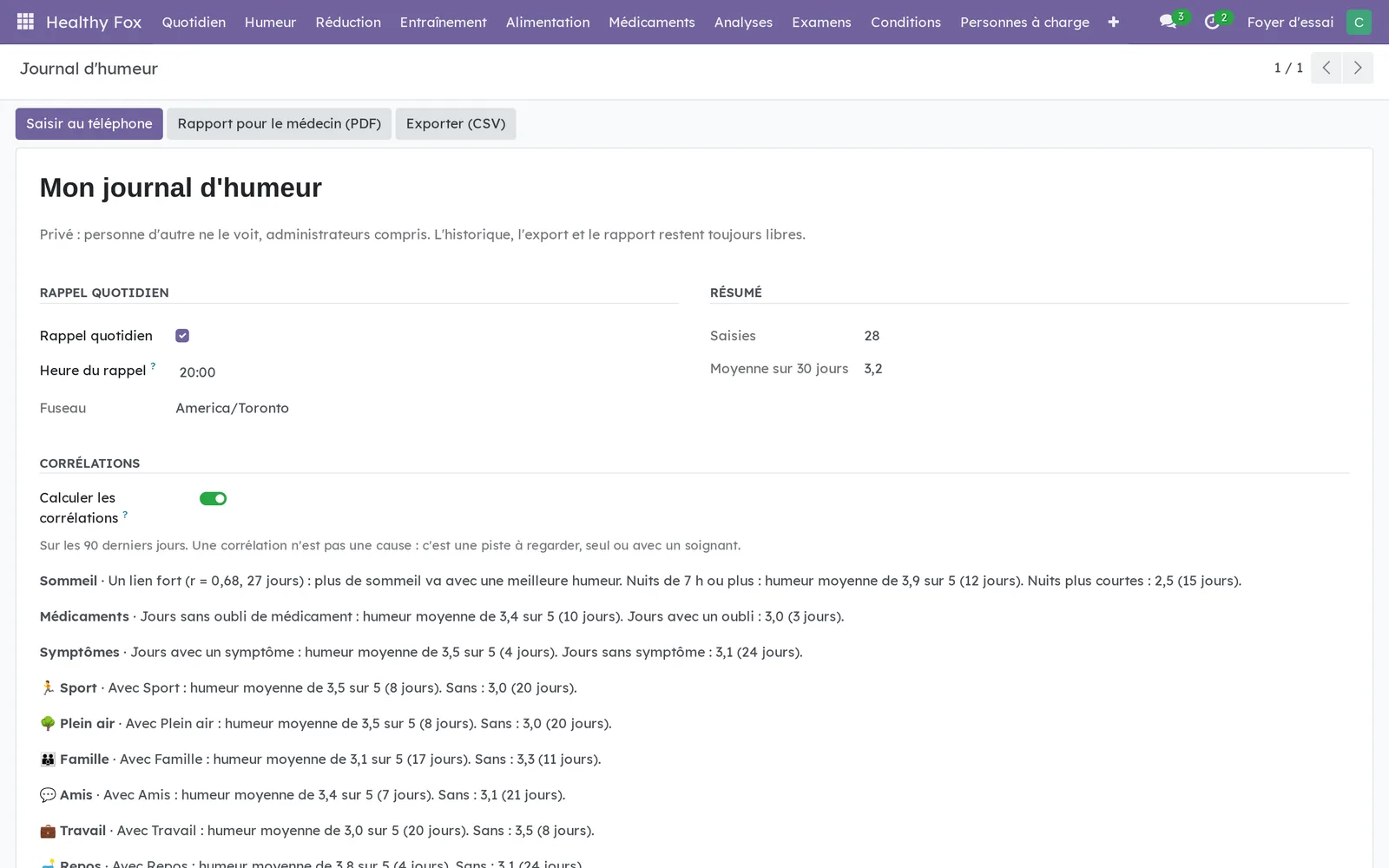Go to next record arrow

tap(1358, 68)
